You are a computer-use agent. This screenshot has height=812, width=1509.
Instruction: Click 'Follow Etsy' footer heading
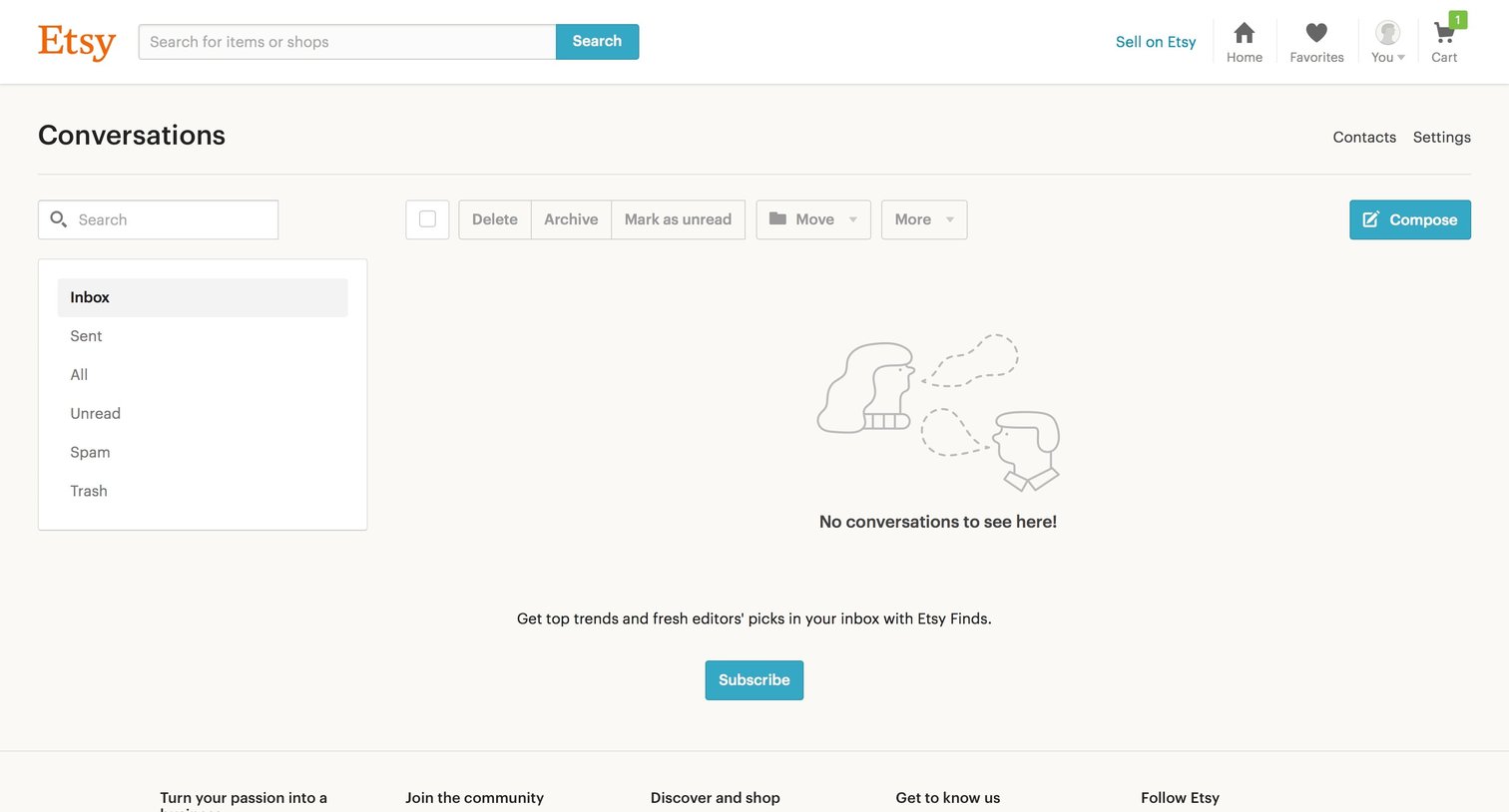(1180, 798)
